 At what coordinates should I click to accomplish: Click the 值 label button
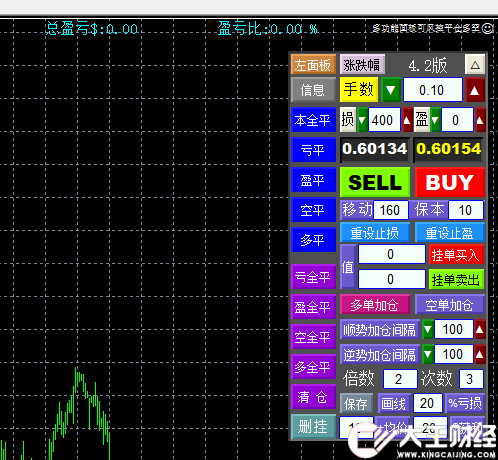(x=348, y=267)
